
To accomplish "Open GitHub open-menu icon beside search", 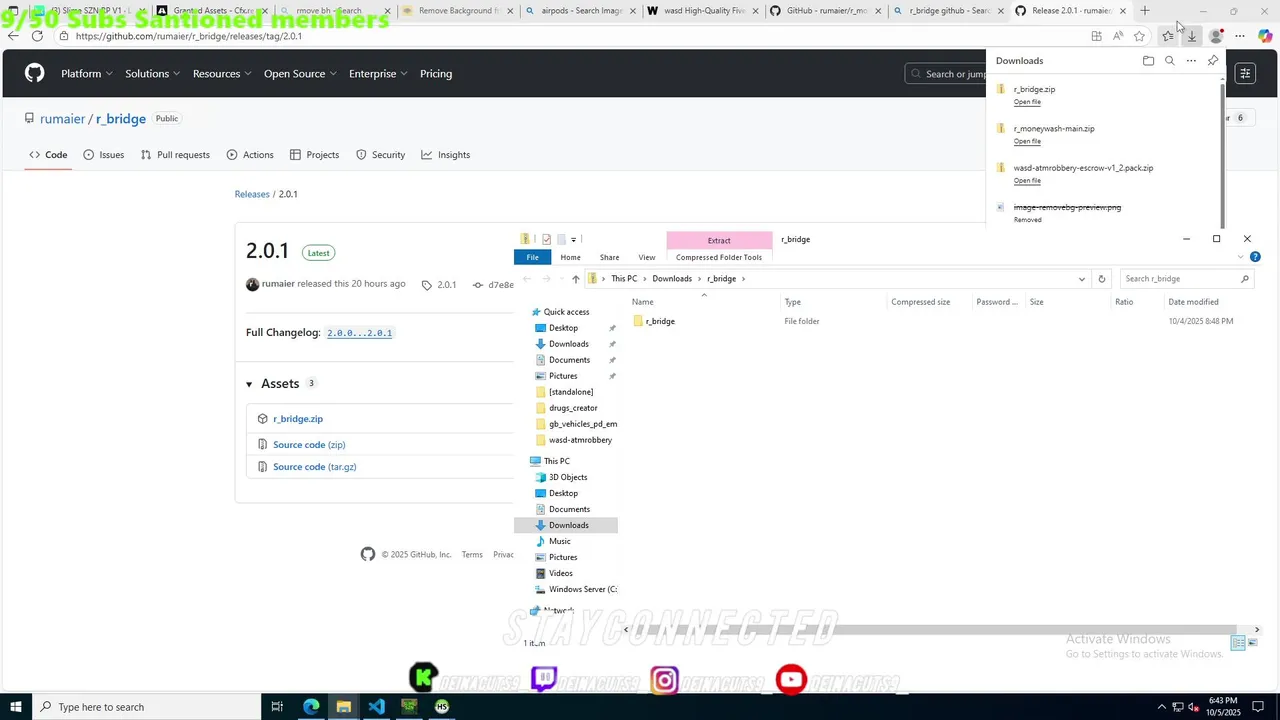I will (1245, 73).
